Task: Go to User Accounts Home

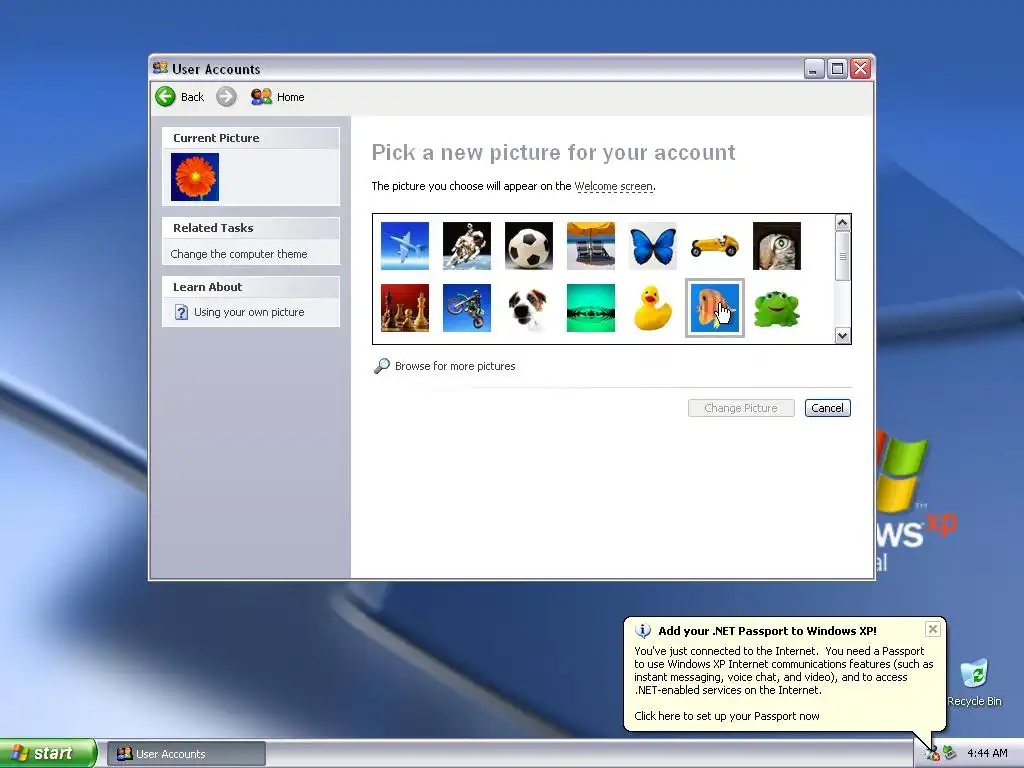Action: [278, 97]
